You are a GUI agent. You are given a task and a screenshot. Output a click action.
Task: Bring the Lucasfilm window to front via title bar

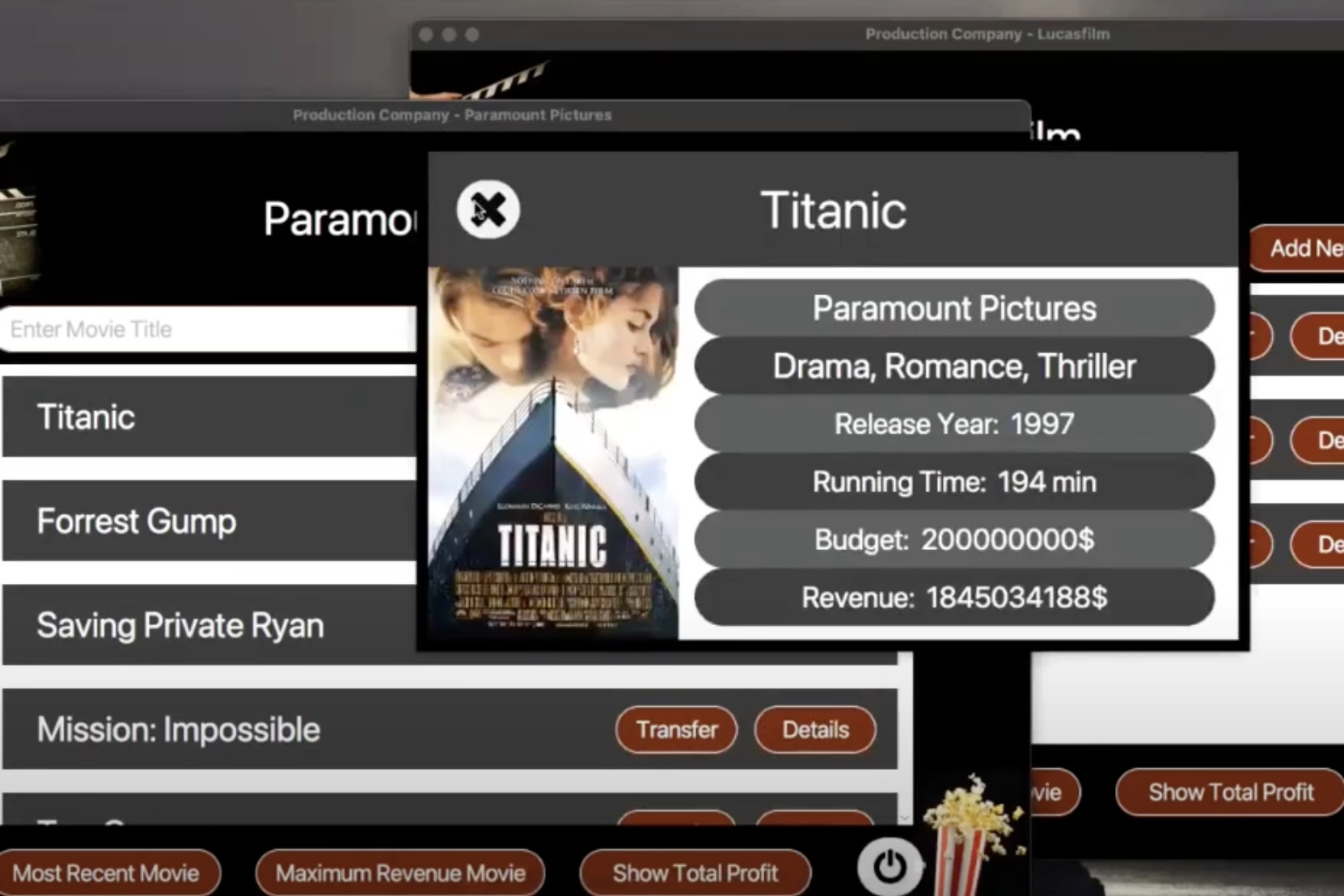[987, 34]
